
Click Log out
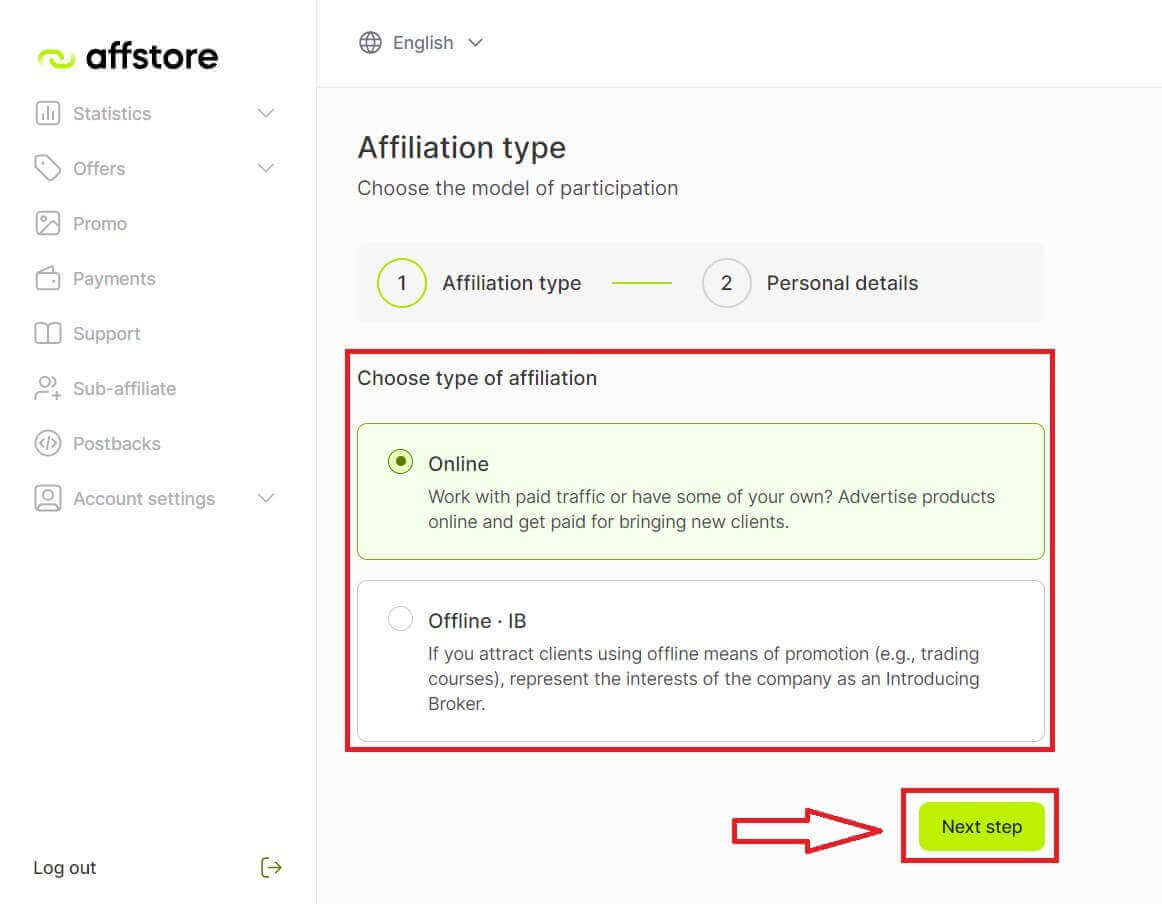coord(64,867)
